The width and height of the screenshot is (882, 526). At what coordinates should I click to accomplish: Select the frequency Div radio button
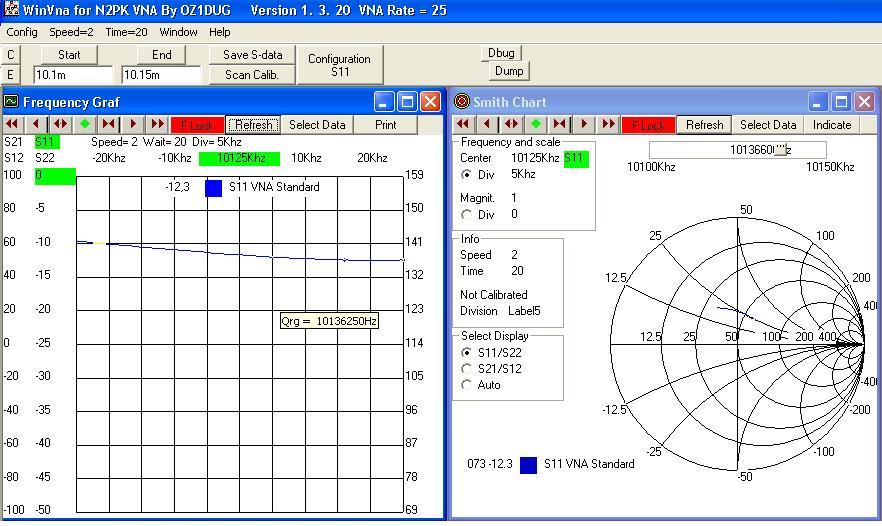point(466,175)
